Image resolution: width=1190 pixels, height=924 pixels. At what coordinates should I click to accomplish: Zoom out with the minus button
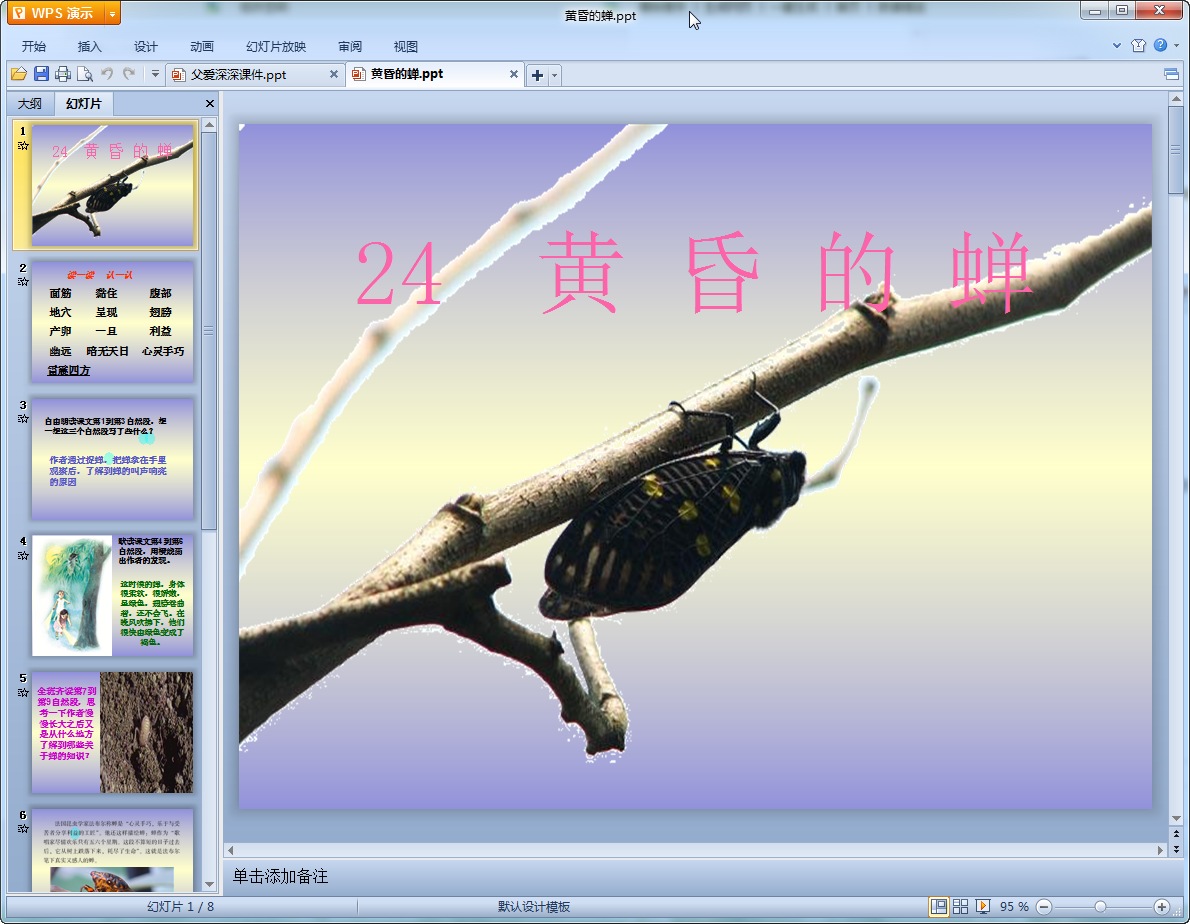(x=1044, y=907)
